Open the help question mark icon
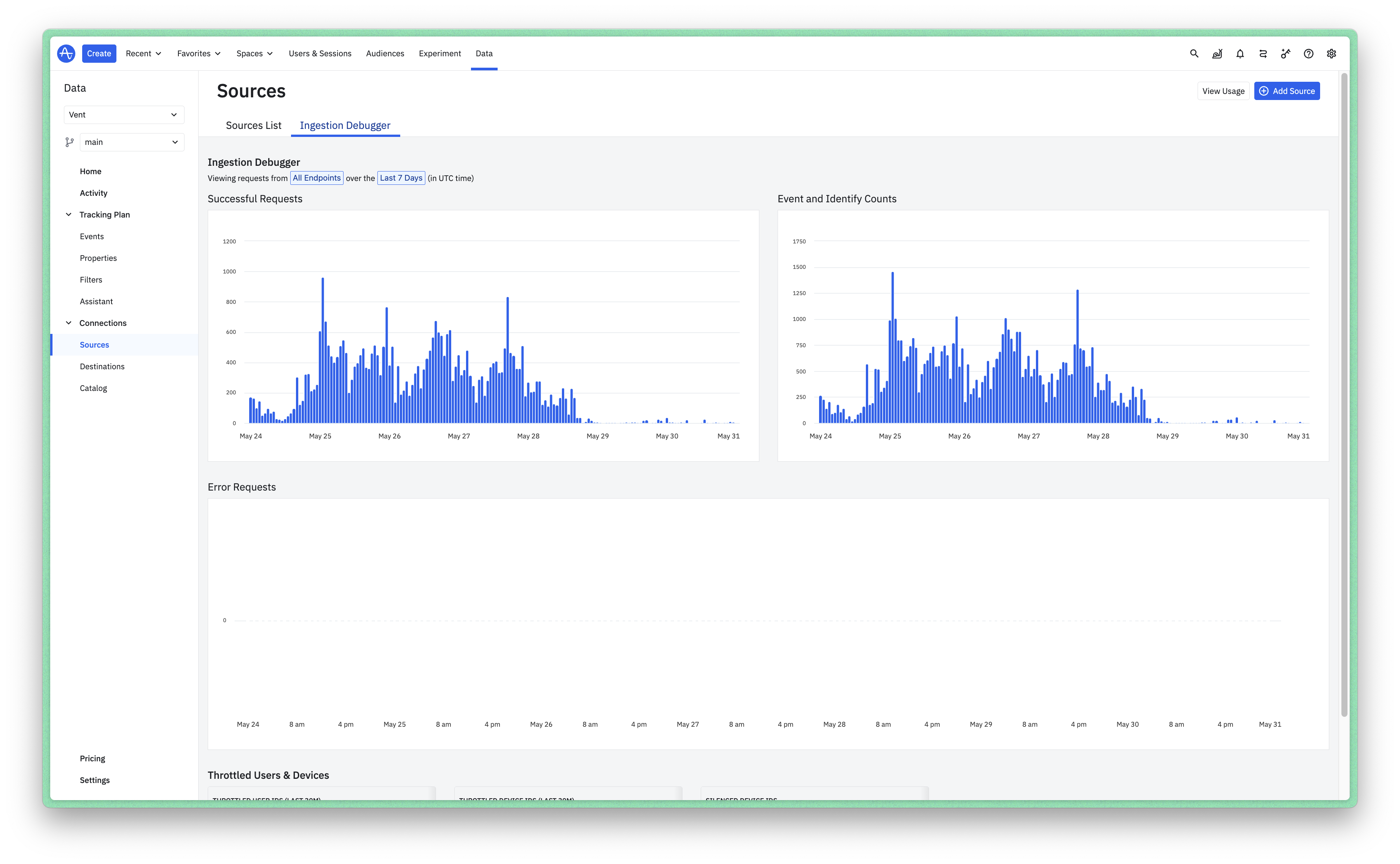 coord(1309,54)
